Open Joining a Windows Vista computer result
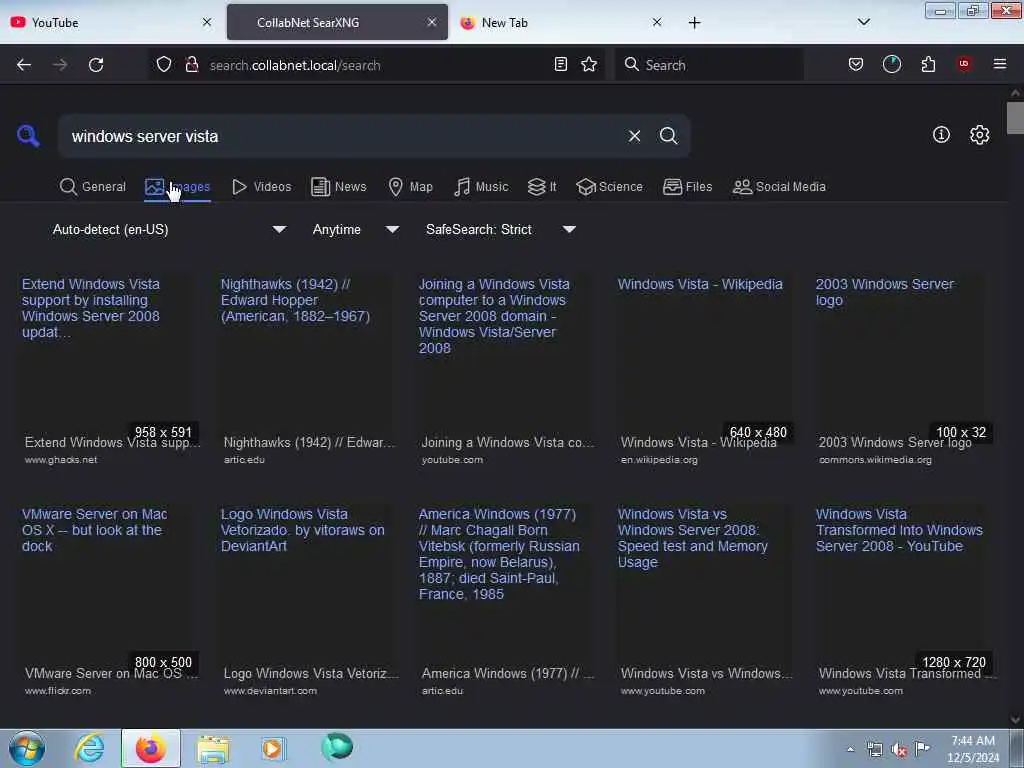Image resolution: width=1024 pixels, height=768 pixels. click(x=505, y=369)
